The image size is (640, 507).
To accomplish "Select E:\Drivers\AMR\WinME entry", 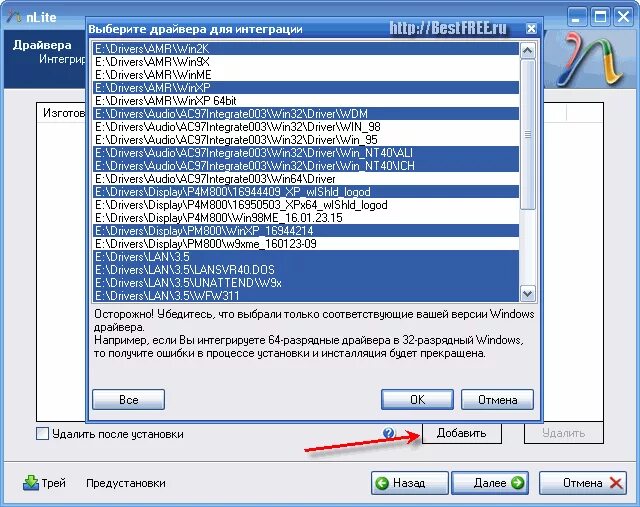I will pyautogui.click(x=306, y=75).
